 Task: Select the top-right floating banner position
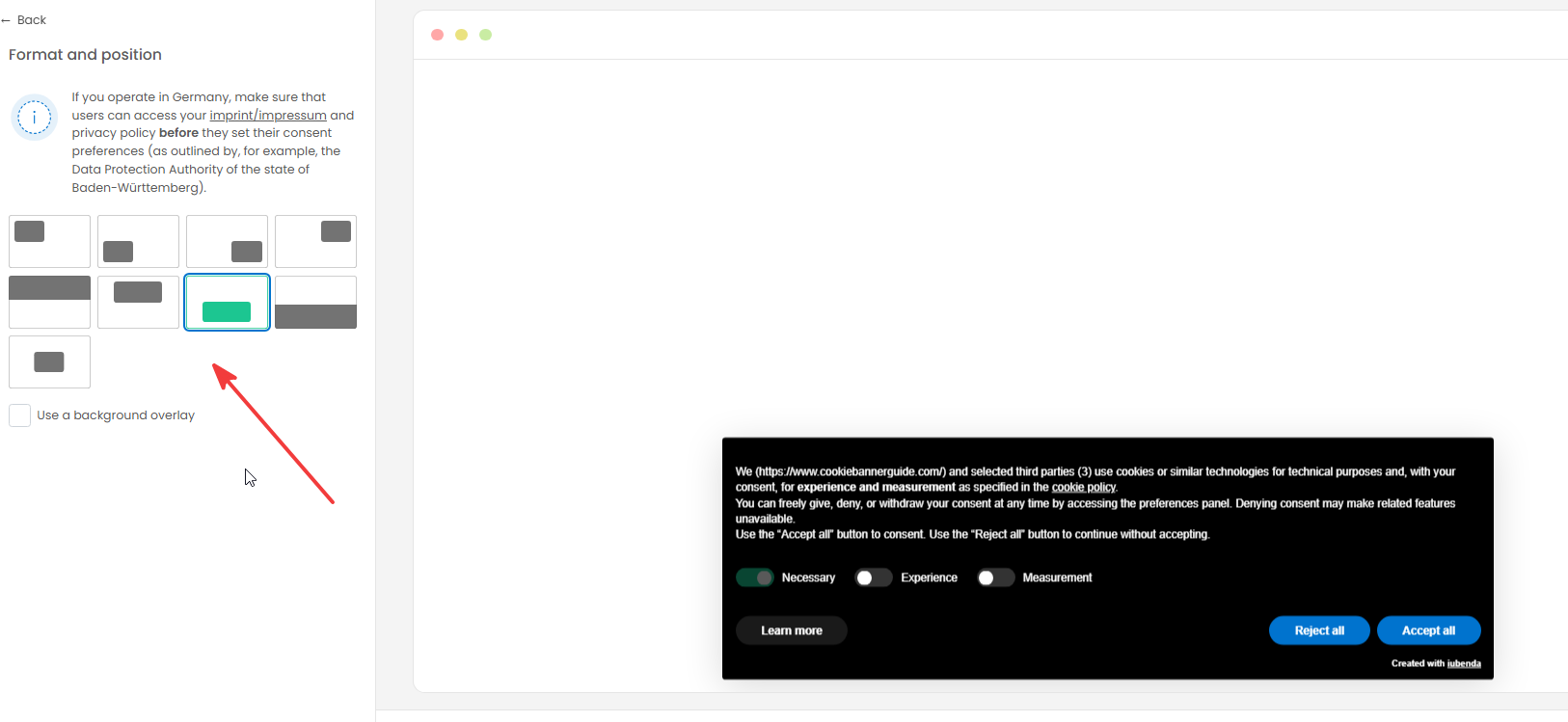315,241
